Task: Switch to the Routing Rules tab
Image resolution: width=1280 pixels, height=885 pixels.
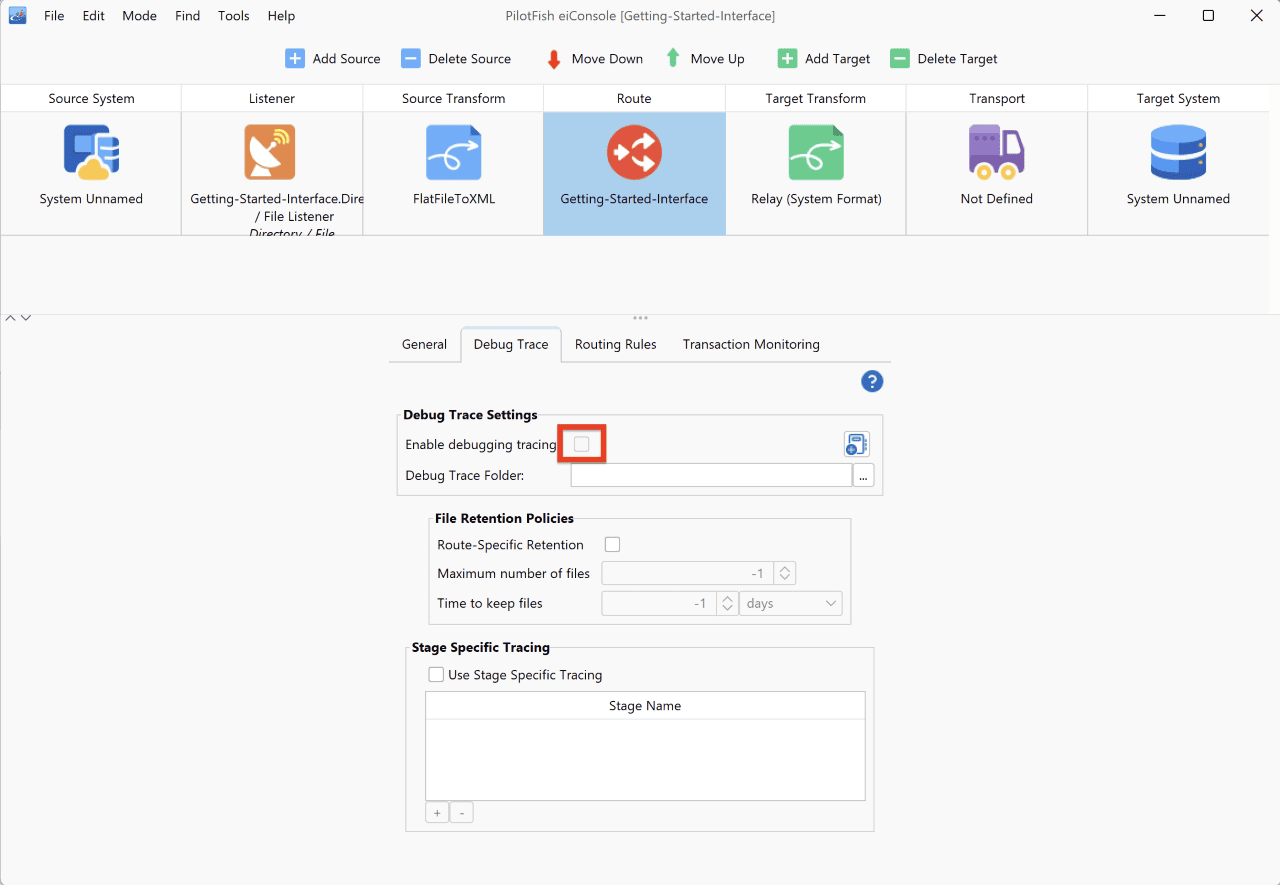Action: tap(616, 344)
